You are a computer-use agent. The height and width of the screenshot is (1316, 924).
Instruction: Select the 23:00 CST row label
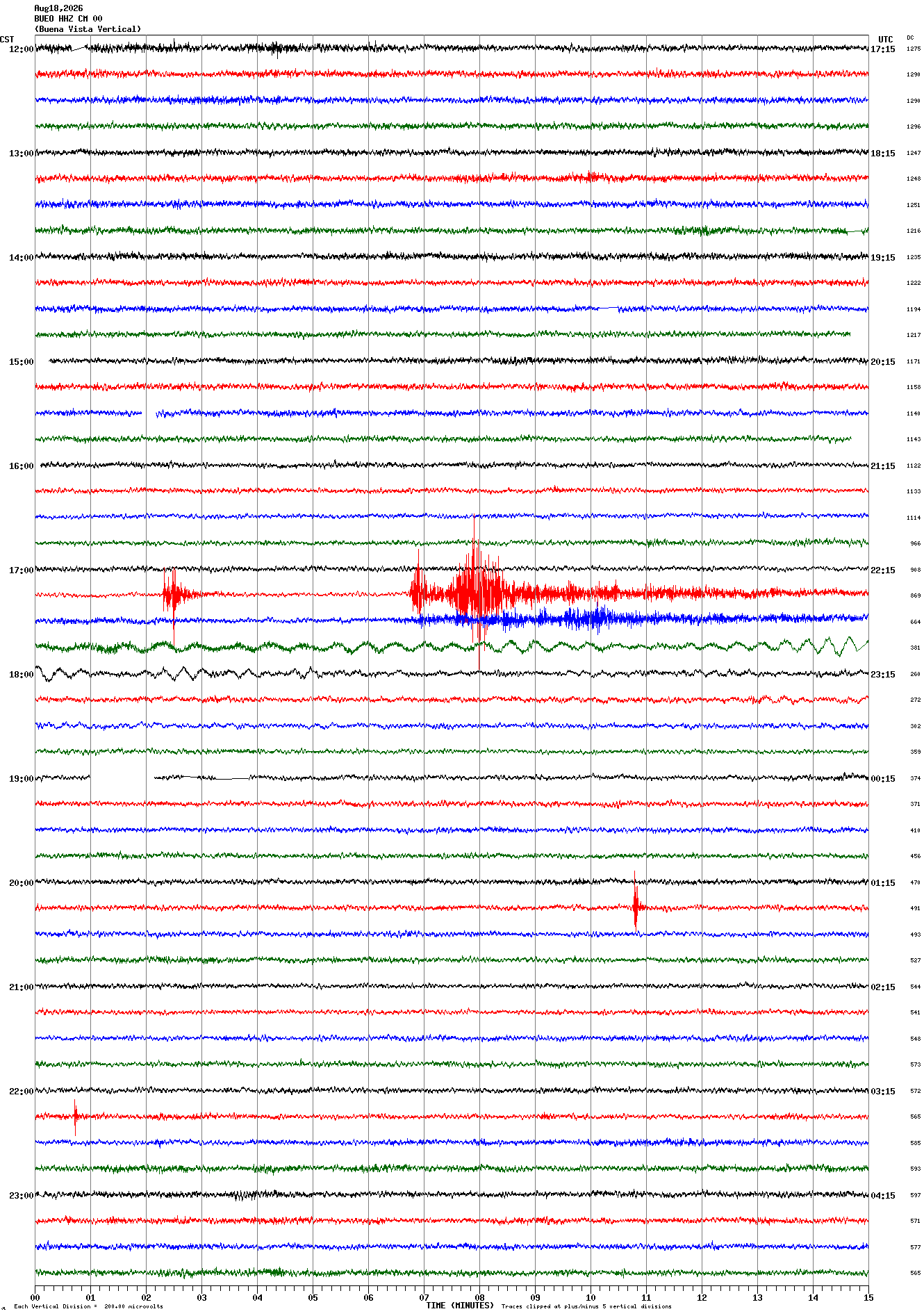point(21,1196)
